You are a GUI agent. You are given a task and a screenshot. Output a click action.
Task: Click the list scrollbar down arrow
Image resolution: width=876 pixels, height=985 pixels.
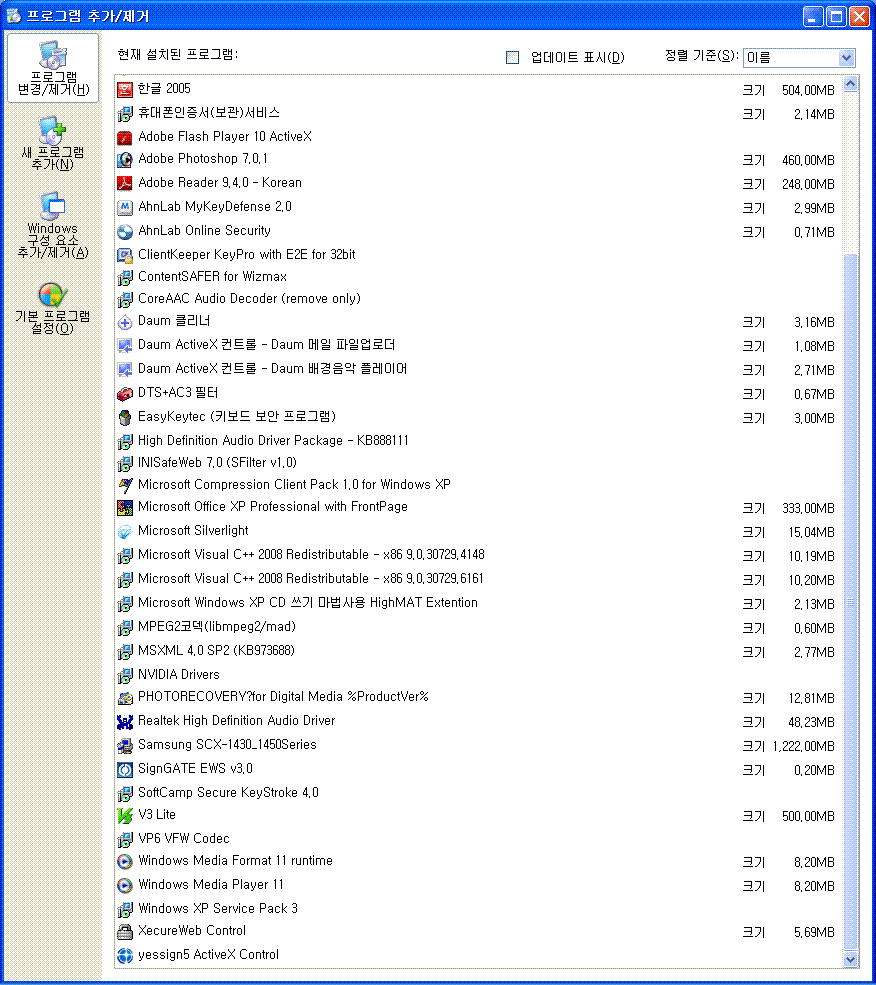(x=850, y=959)
